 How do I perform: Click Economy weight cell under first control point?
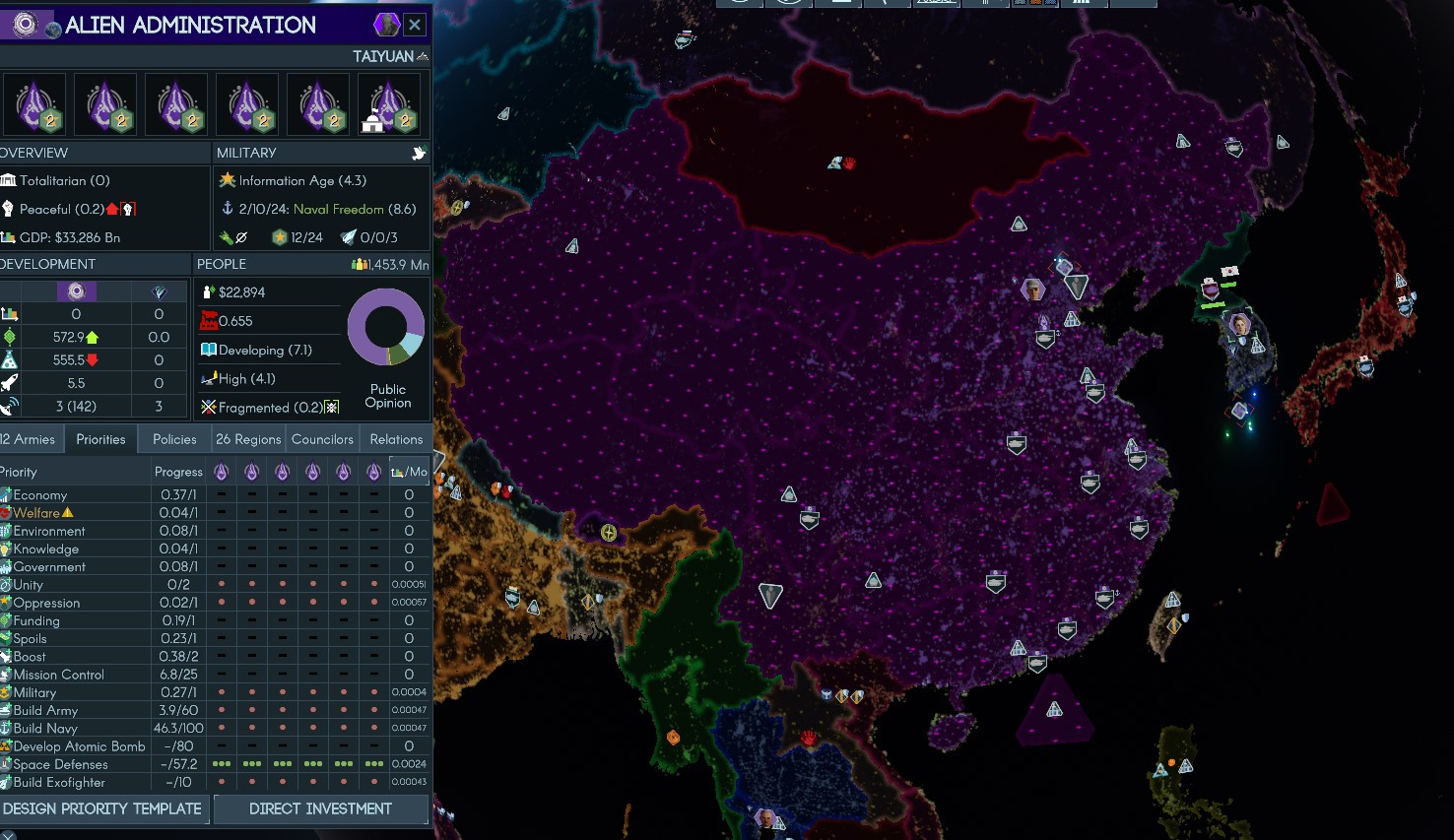pyautogui.click(x=222, y=495)
